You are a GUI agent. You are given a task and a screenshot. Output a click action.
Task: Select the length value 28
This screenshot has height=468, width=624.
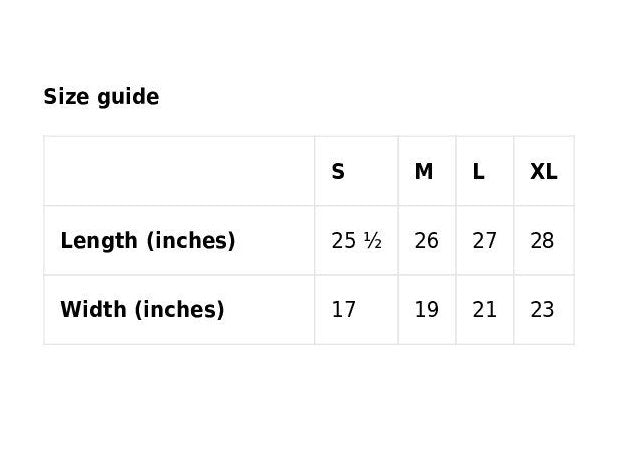(542, 241)
